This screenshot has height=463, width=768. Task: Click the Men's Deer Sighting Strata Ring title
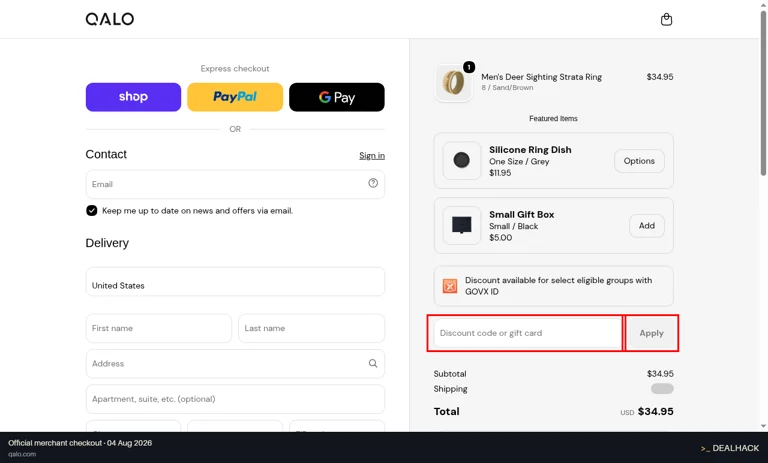[541, 77]
